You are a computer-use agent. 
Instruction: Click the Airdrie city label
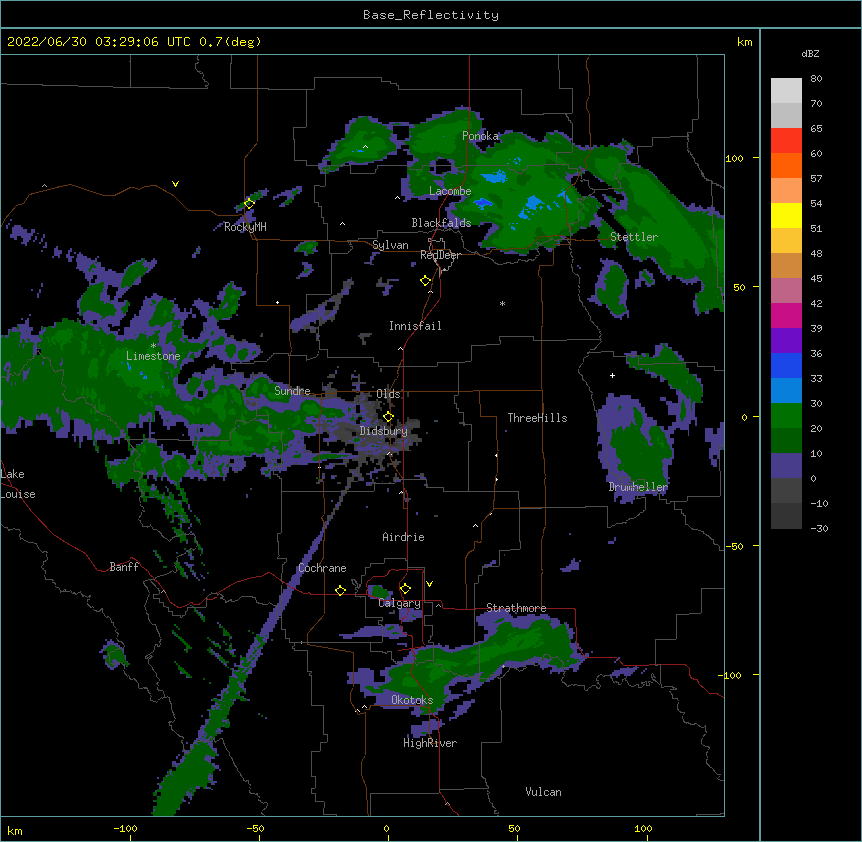point(404,537)
